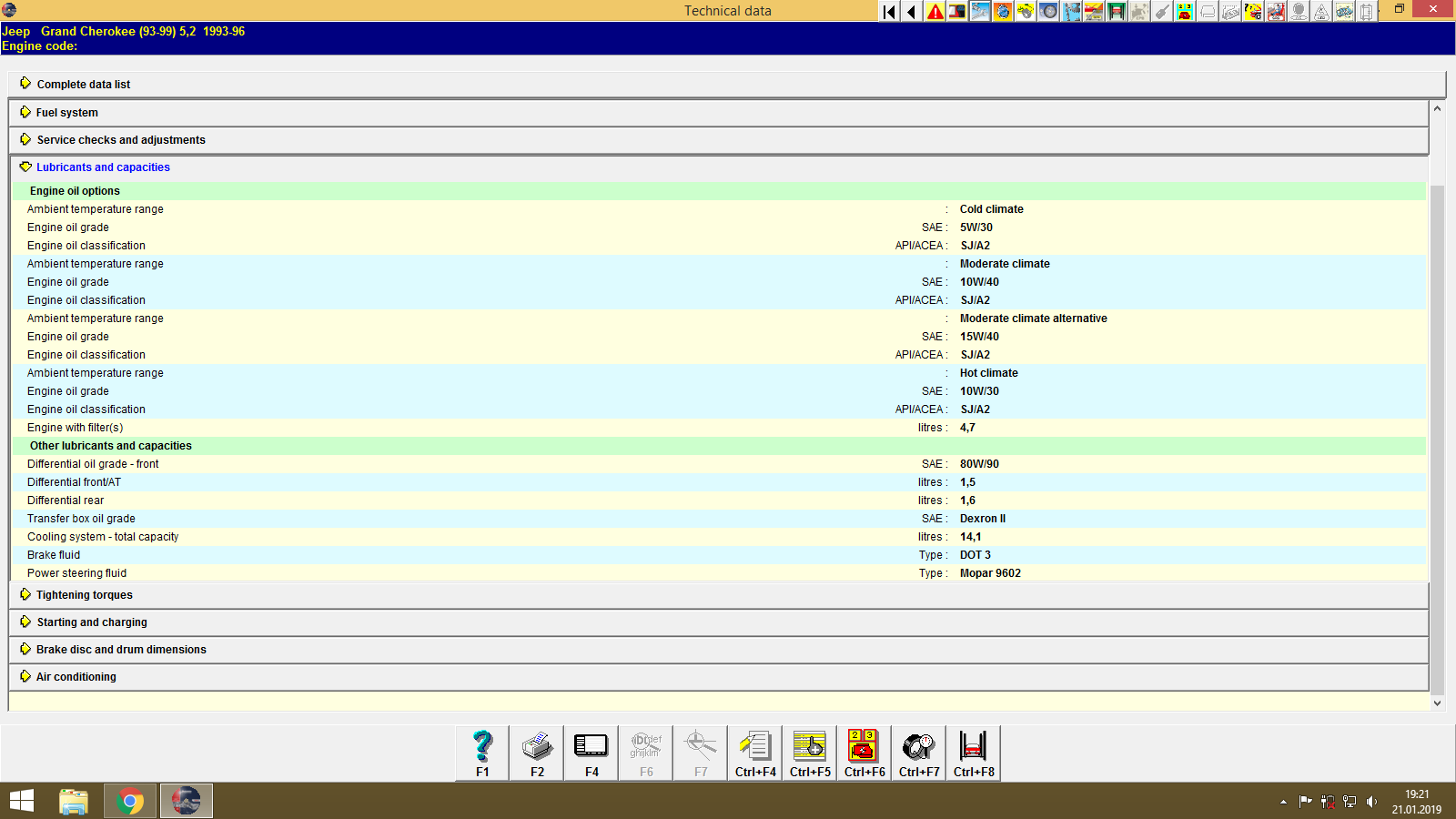1456x819 pixels.
Task: Click the Ctrl+F7 gauges icon
Action: [x=917, y=746]
